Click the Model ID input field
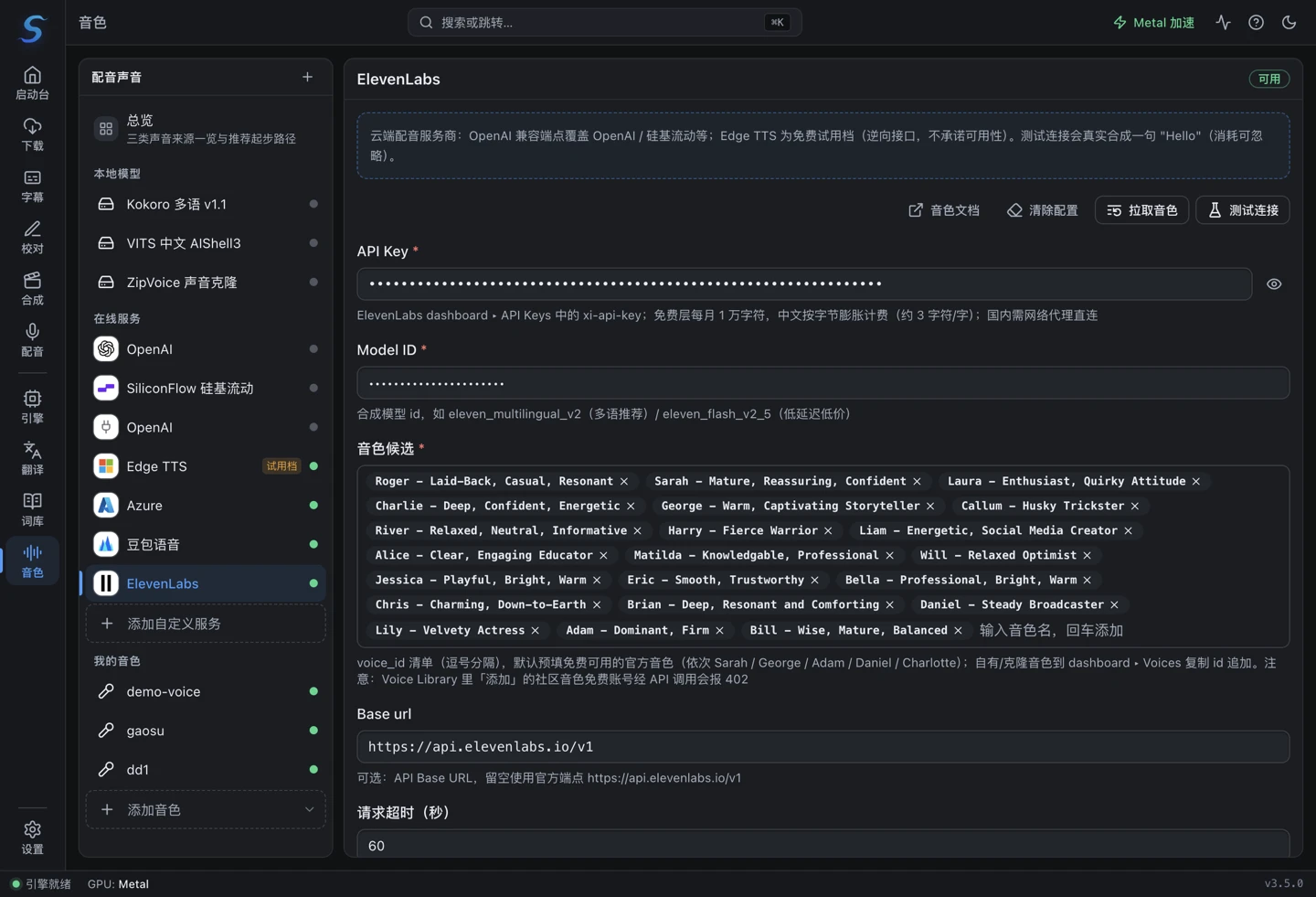1316x897 pixels. [x=823, y=383]
